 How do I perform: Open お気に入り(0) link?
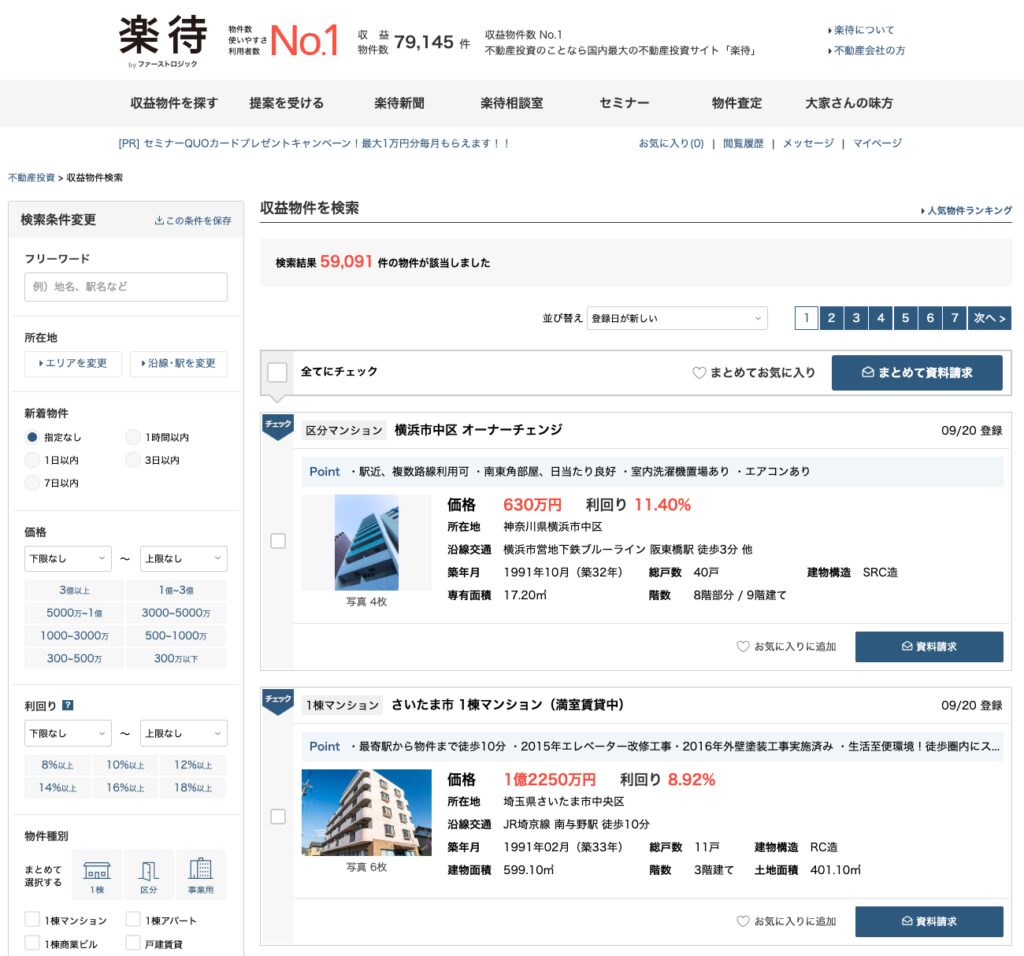(671, 143)
